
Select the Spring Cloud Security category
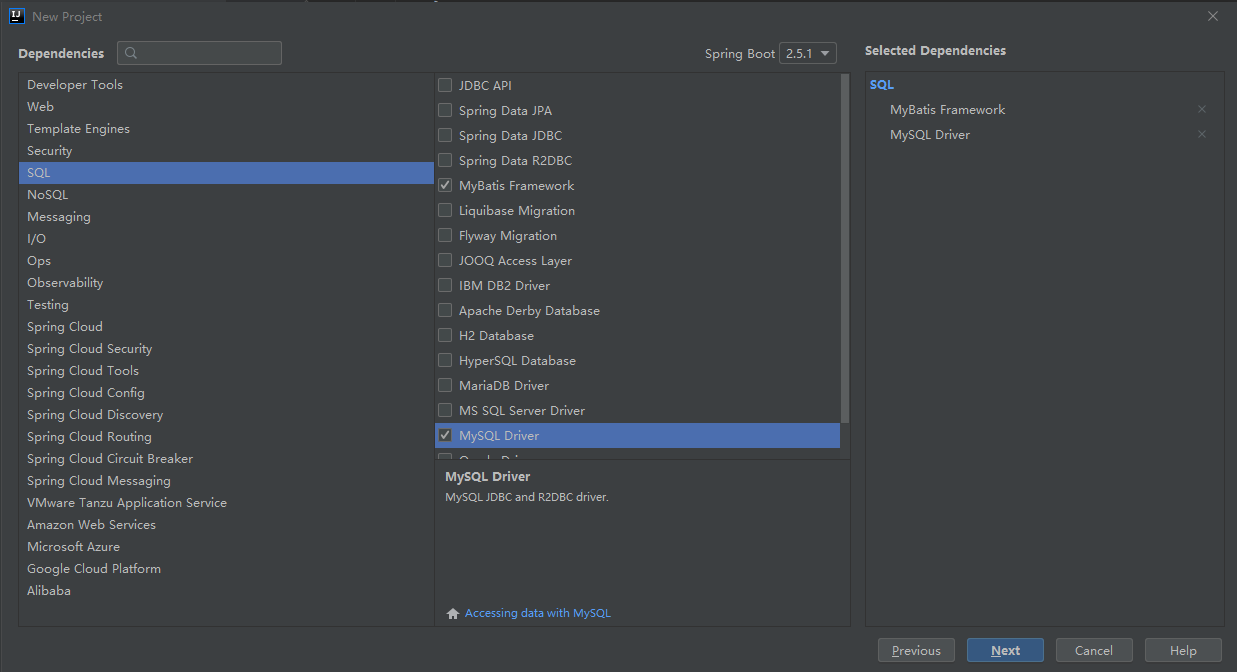point(226,349)
